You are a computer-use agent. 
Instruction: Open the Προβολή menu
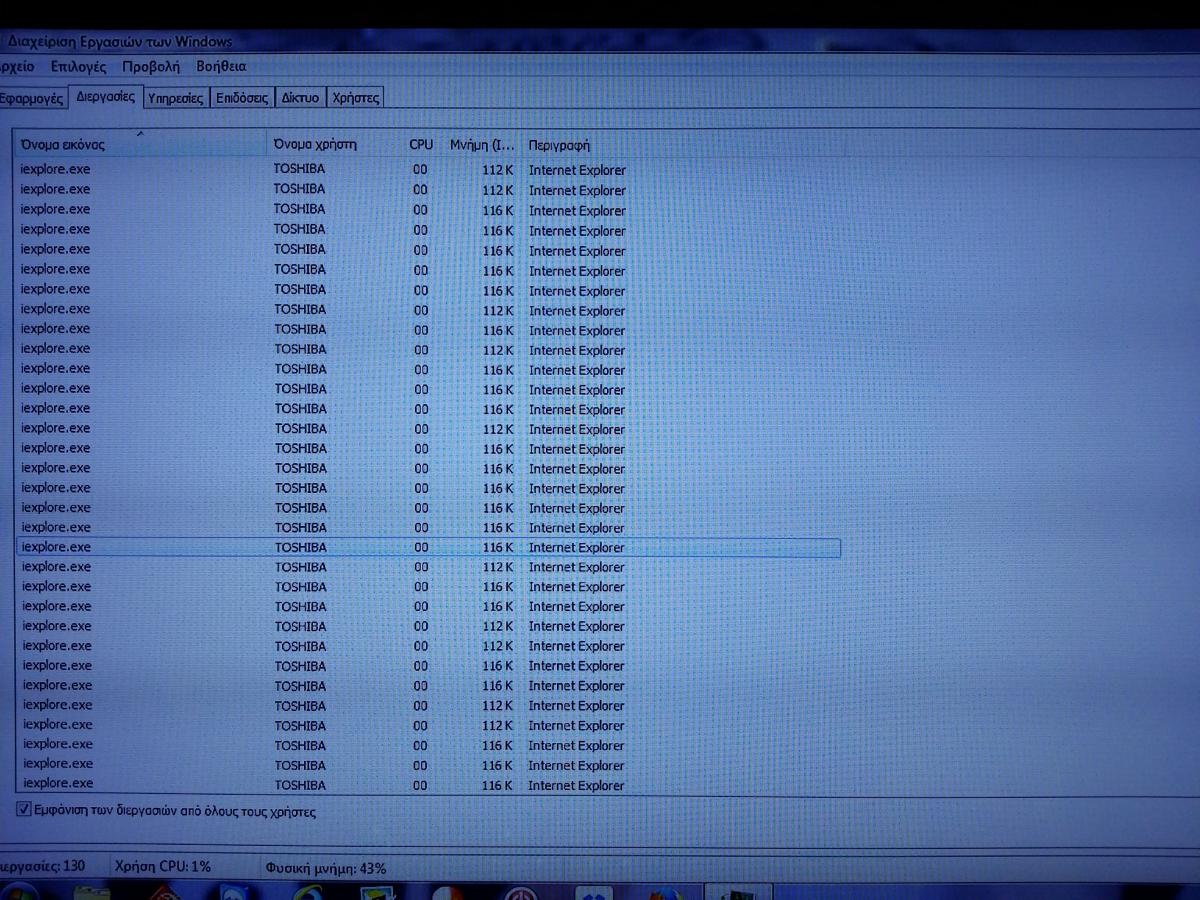point(151,67)
